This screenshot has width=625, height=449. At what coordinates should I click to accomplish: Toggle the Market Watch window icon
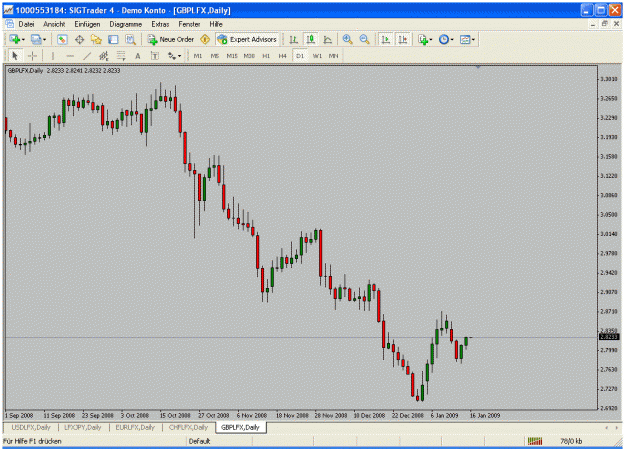(62, 39)
